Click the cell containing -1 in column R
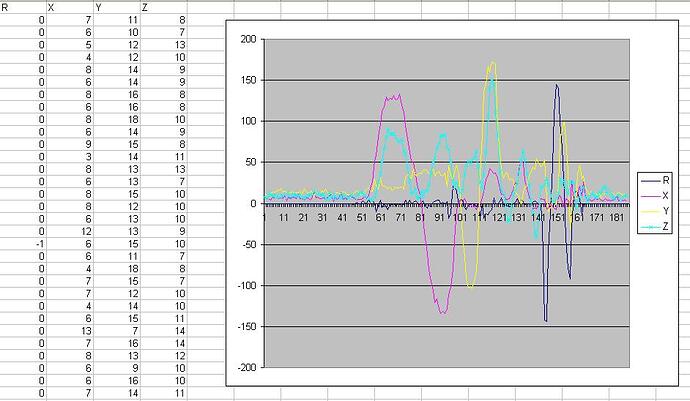The width and height of the screenshot is (690, 401). tap(23, 244)
